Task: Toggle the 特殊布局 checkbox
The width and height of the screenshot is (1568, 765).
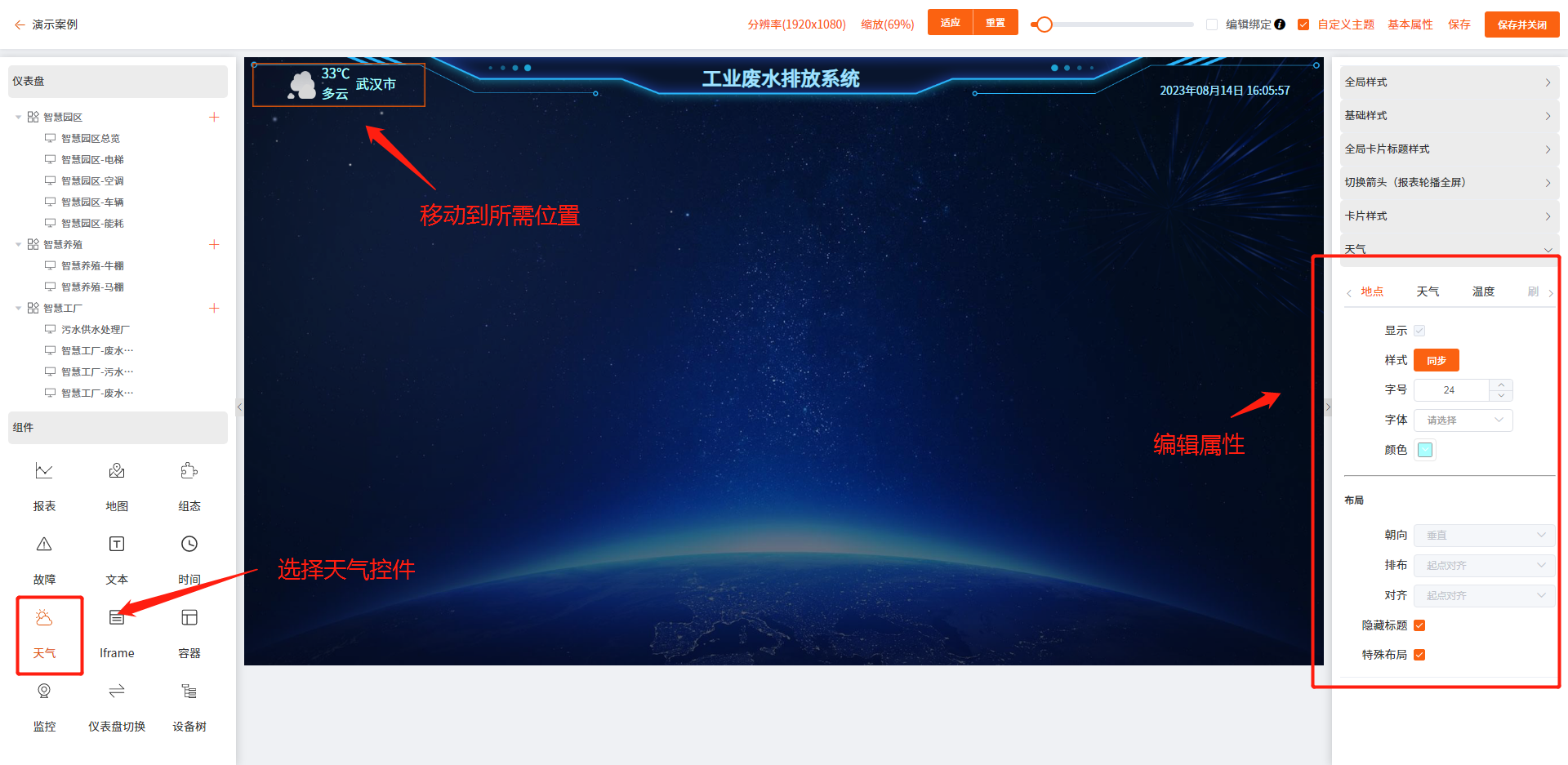Action: 1419,655
